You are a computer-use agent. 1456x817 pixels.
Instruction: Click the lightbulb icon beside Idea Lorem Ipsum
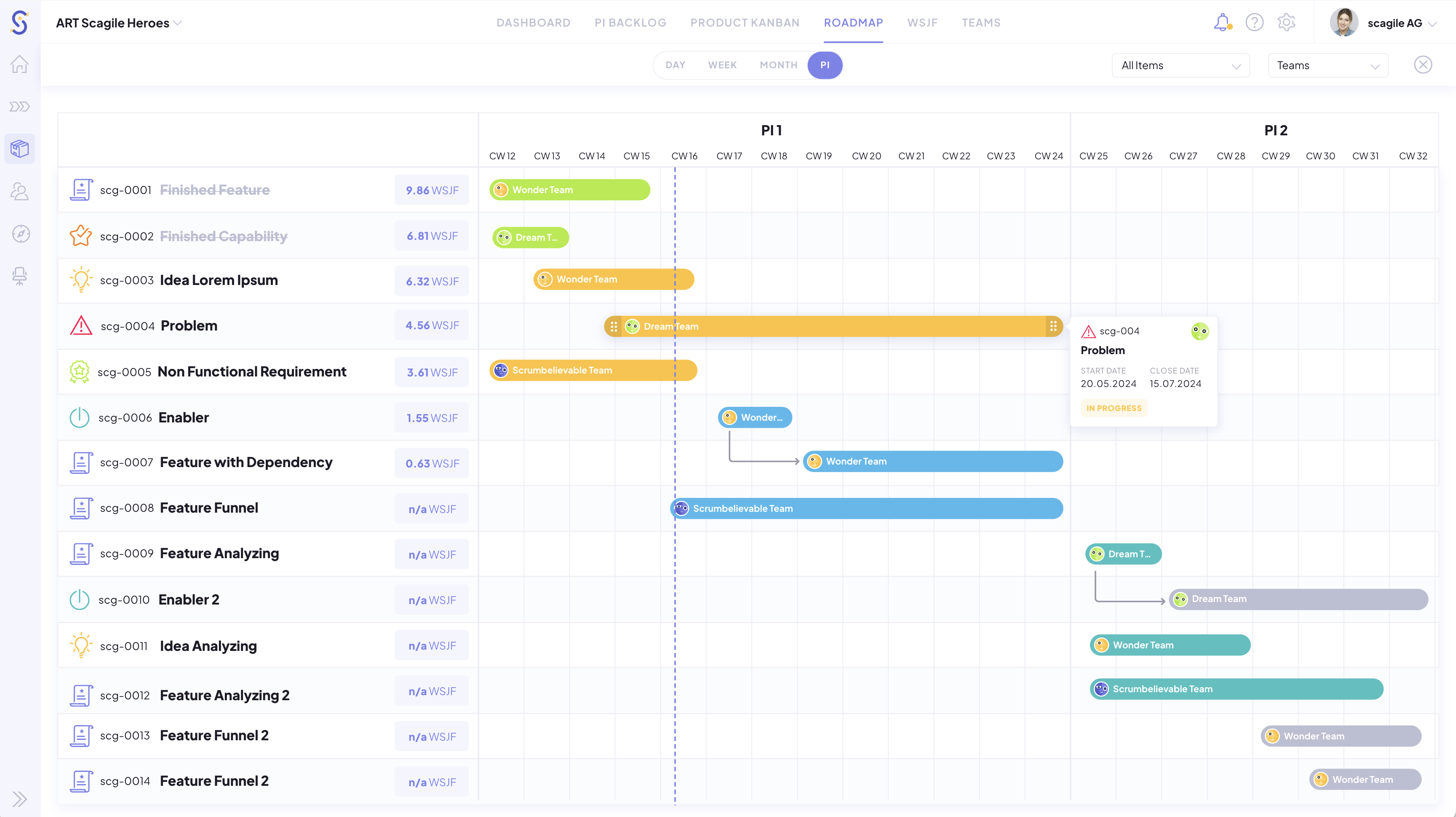coord(81,279)
